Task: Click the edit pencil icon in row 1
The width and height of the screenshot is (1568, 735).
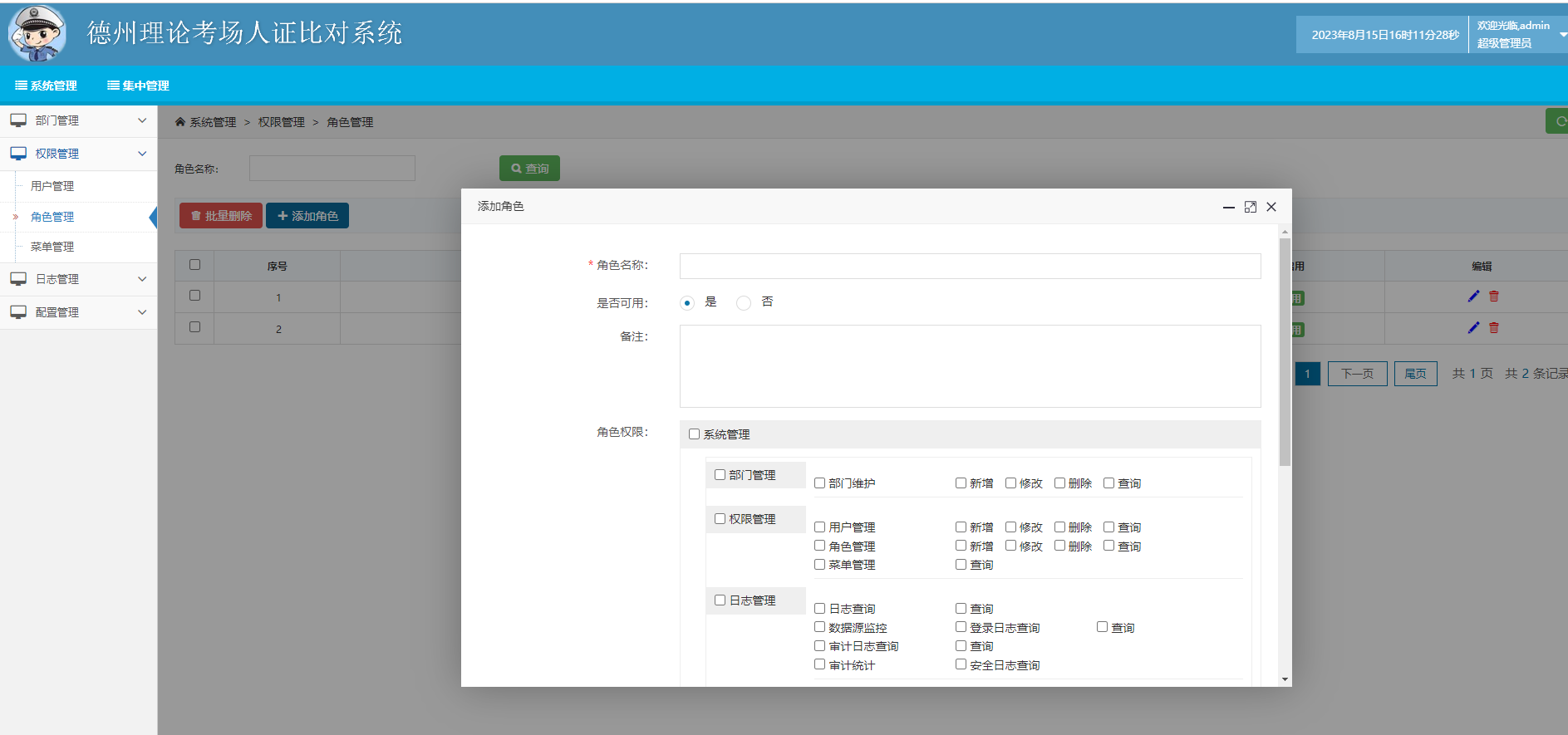Action: pyautogui.click(x=1473, y=296)
